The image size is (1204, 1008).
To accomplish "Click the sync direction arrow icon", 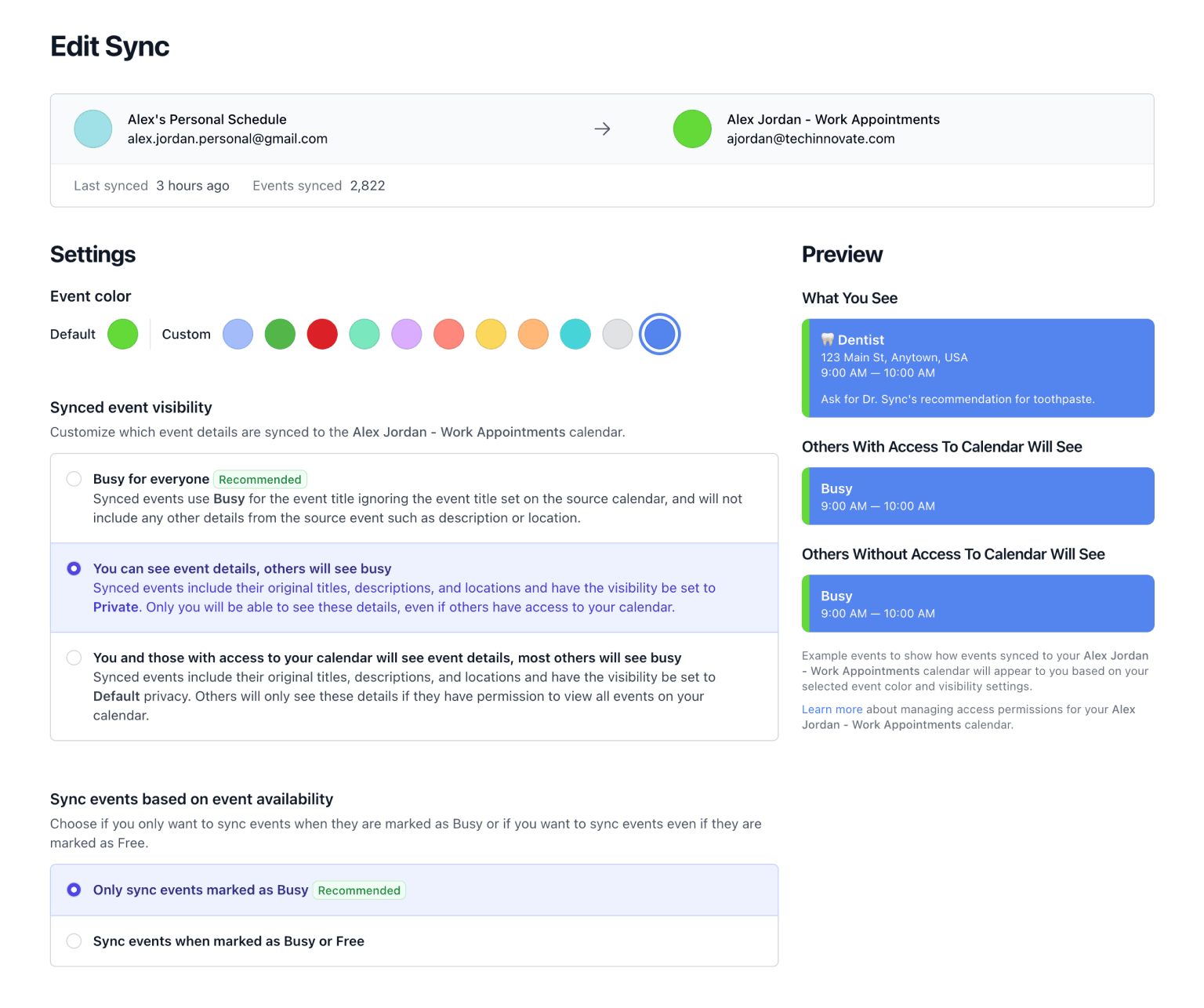I will click(x=602, y=128).
